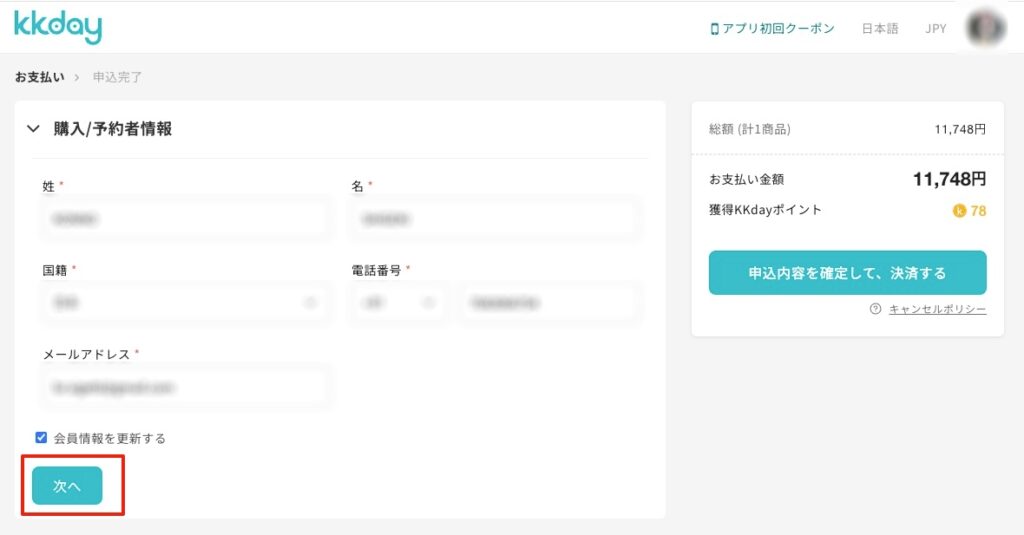Open the app first-time coupon link
This screenshot has height=535, width=1024.
773,29
